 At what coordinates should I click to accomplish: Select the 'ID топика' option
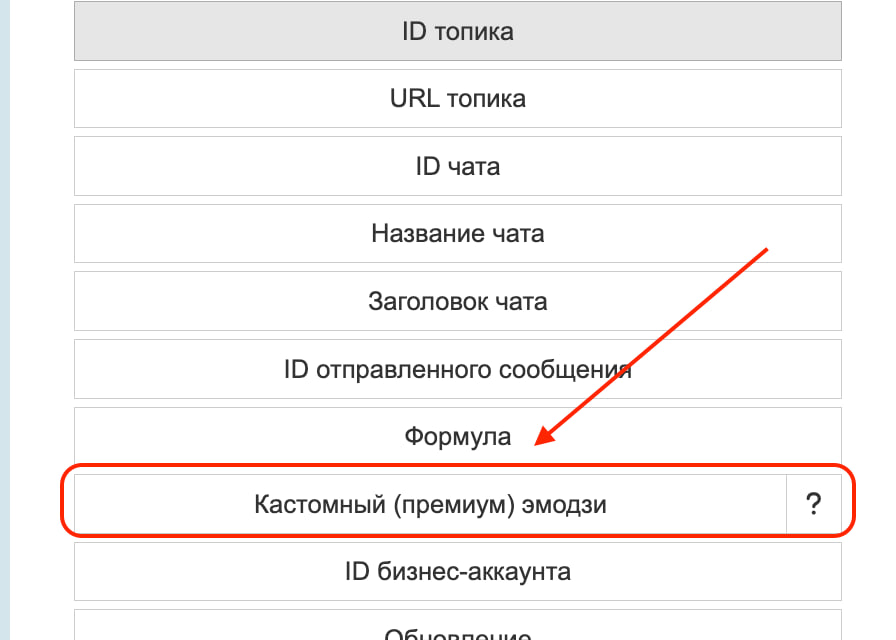(457, 31)
